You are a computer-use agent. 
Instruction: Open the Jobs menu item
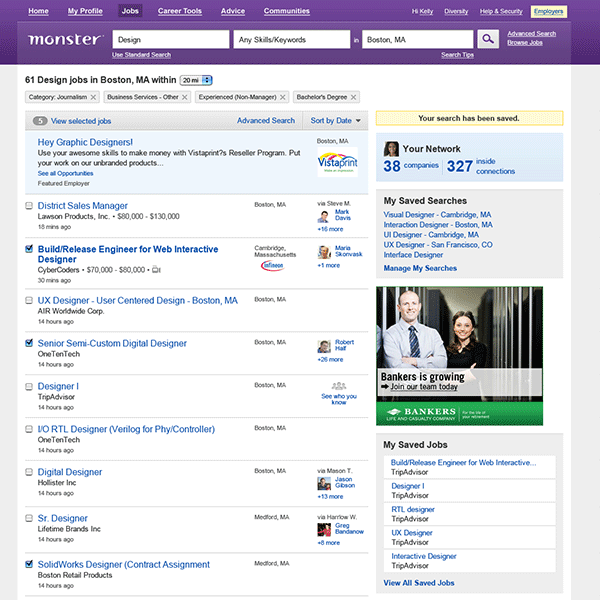coord(130,11)
